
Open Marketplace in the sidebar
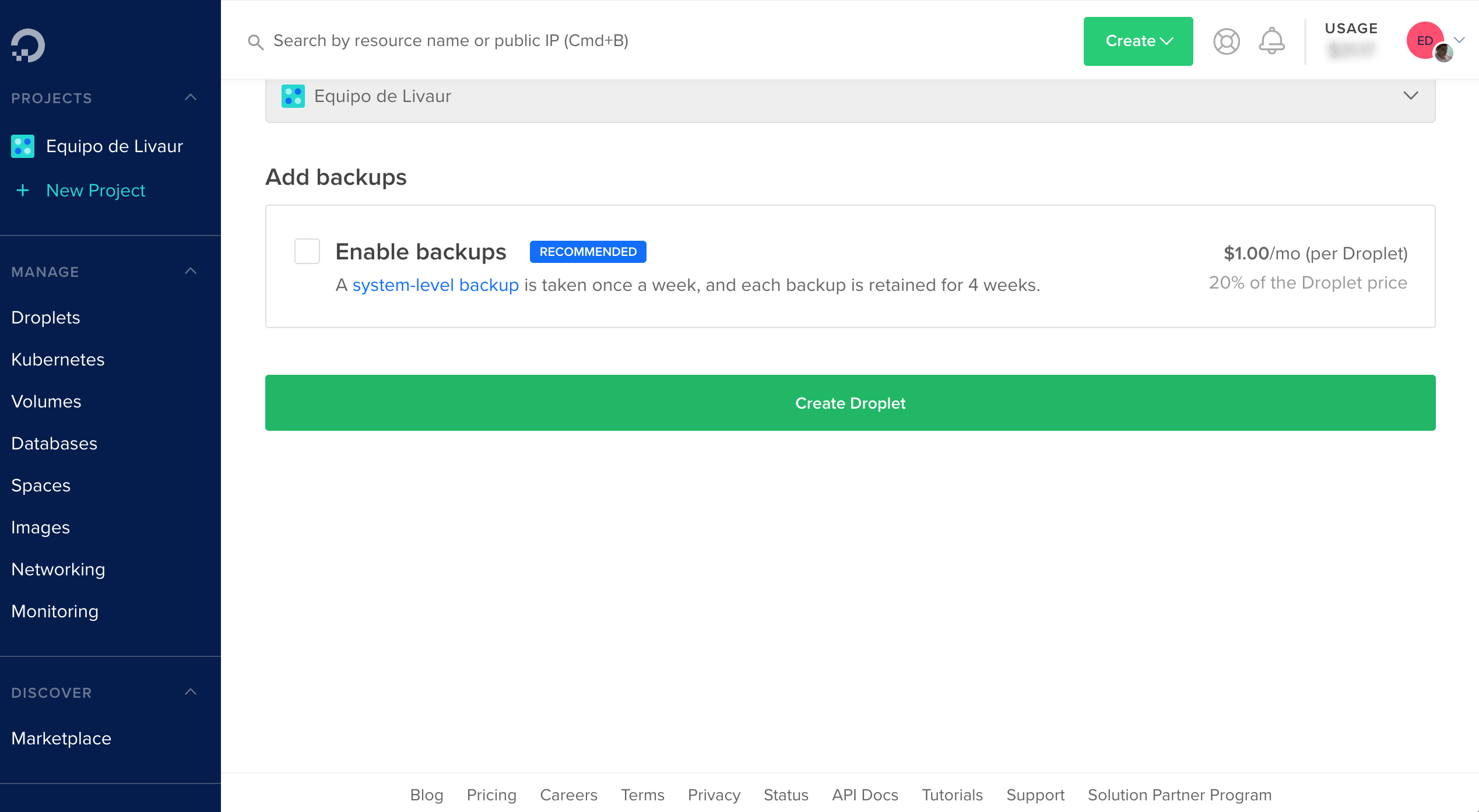[61, 739]
